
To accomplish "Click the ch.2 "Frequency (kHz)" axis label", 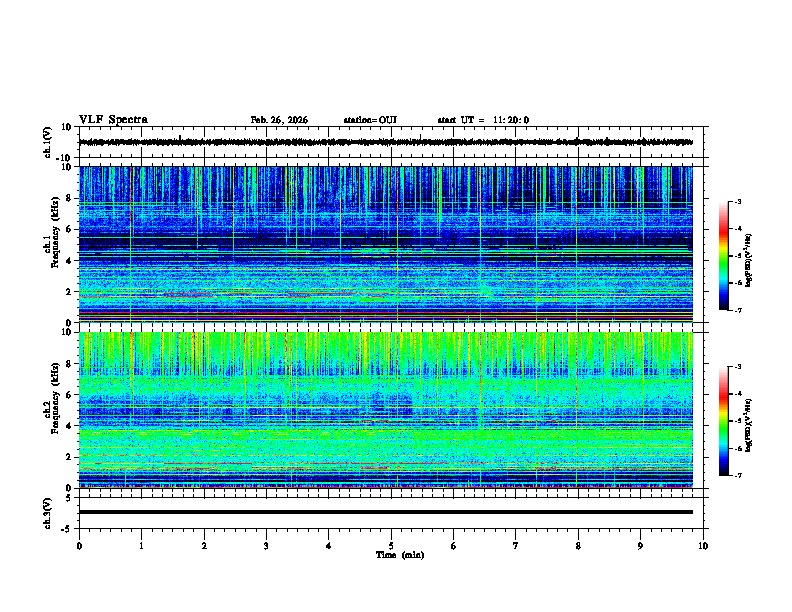I will [x=55, y=398].
